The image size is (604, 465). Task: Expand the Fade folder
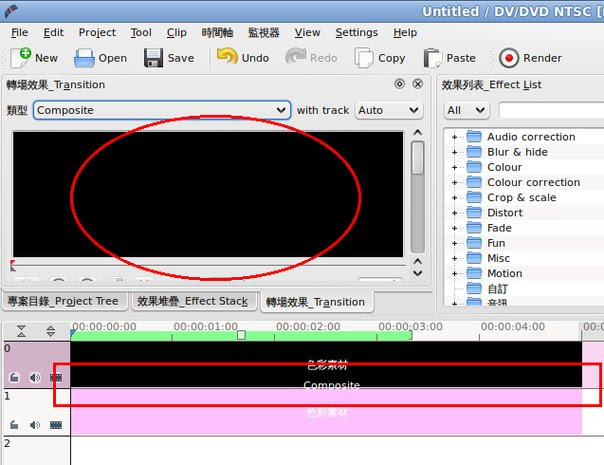pos(455,228)
